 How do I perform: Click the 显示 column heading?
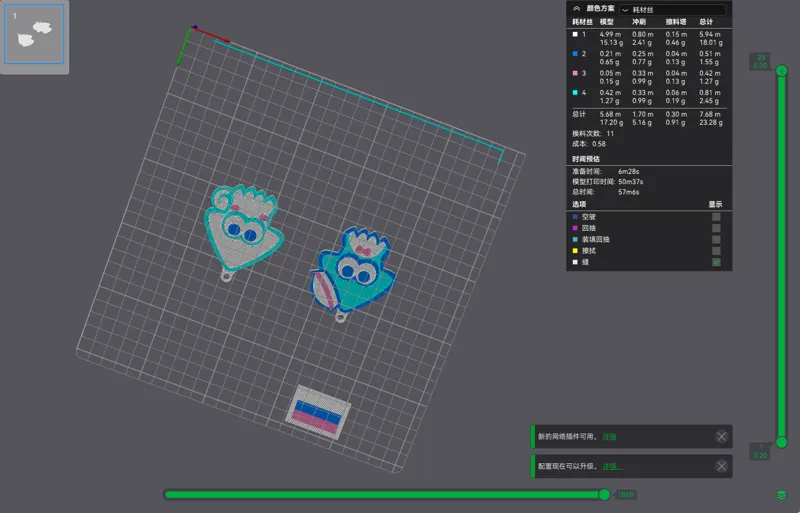coord(715,204)
